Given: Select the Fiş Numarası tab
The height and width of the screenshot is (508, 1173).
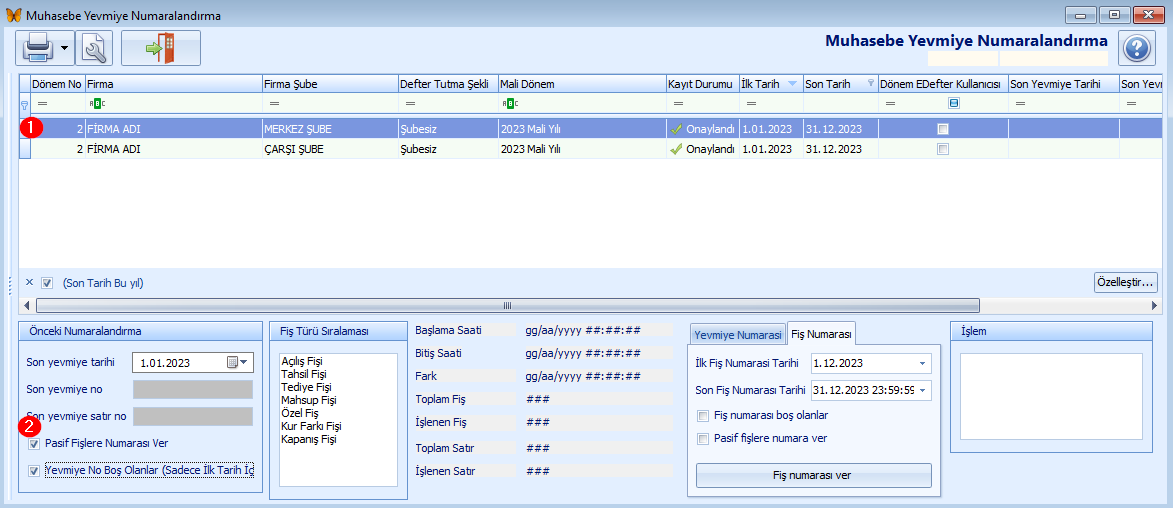Looking at the screenshot, I should point(821,334).
